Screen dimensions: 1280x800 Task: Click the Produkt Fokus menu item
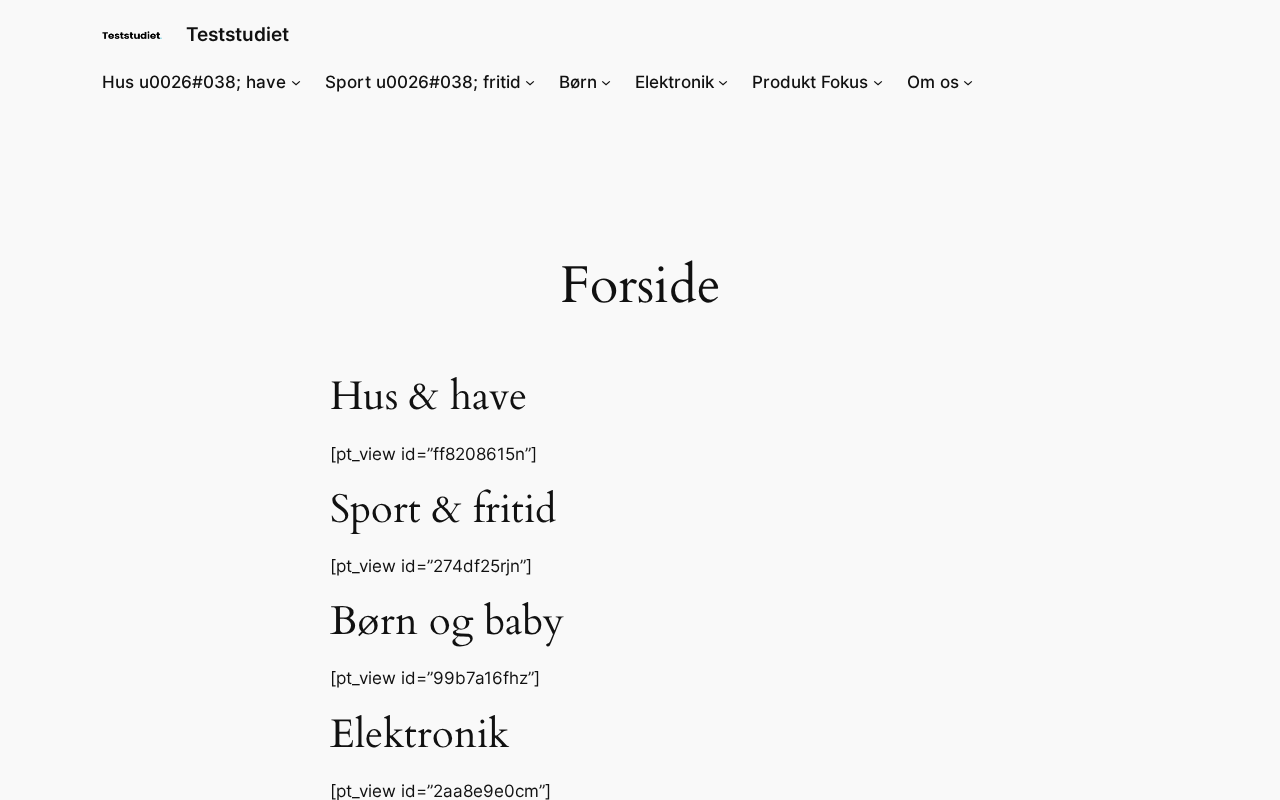tap(809, 82)
